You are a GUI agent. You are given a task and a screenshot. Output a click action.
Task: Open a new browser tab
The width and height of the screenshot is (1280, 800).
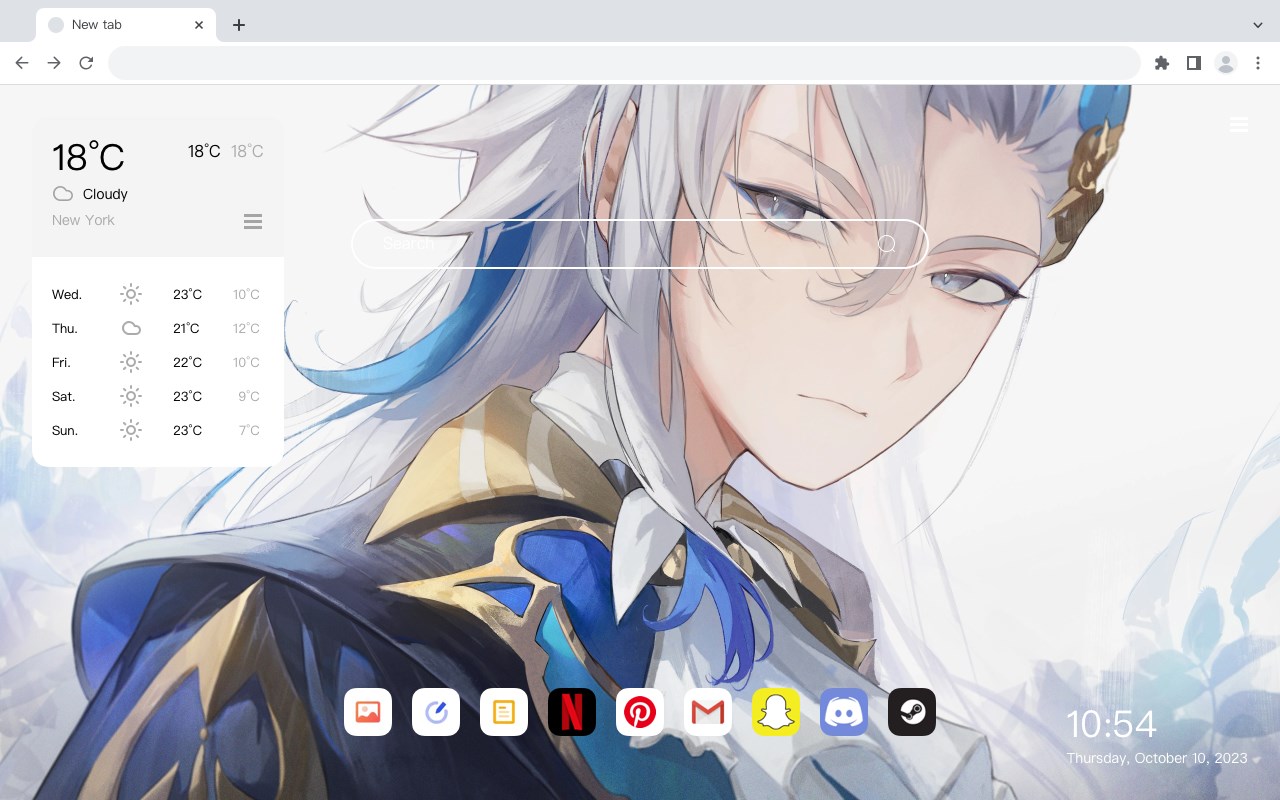coord(238,25)
